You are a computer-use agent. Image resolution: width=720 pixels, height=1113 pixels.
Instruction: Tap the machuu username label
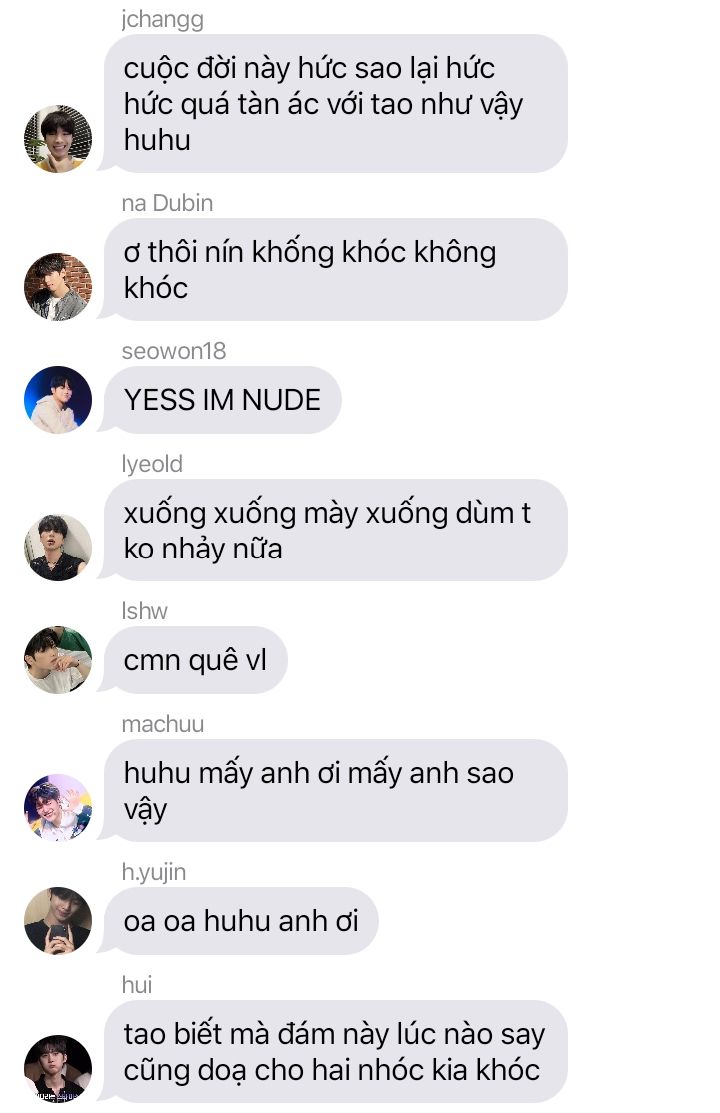[163, 724]
